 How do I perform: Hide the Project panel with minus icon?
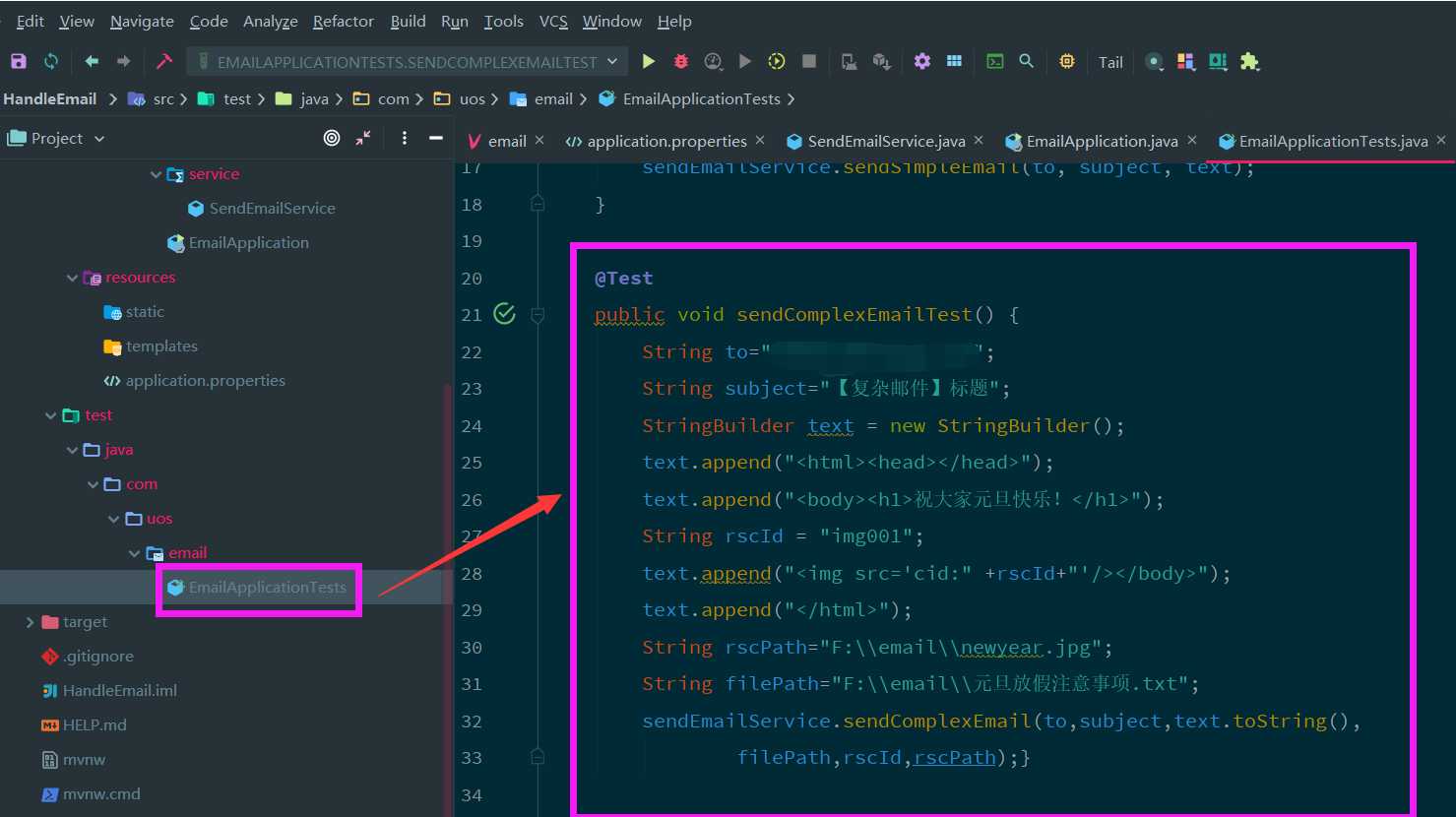click(x=436, y=138)
